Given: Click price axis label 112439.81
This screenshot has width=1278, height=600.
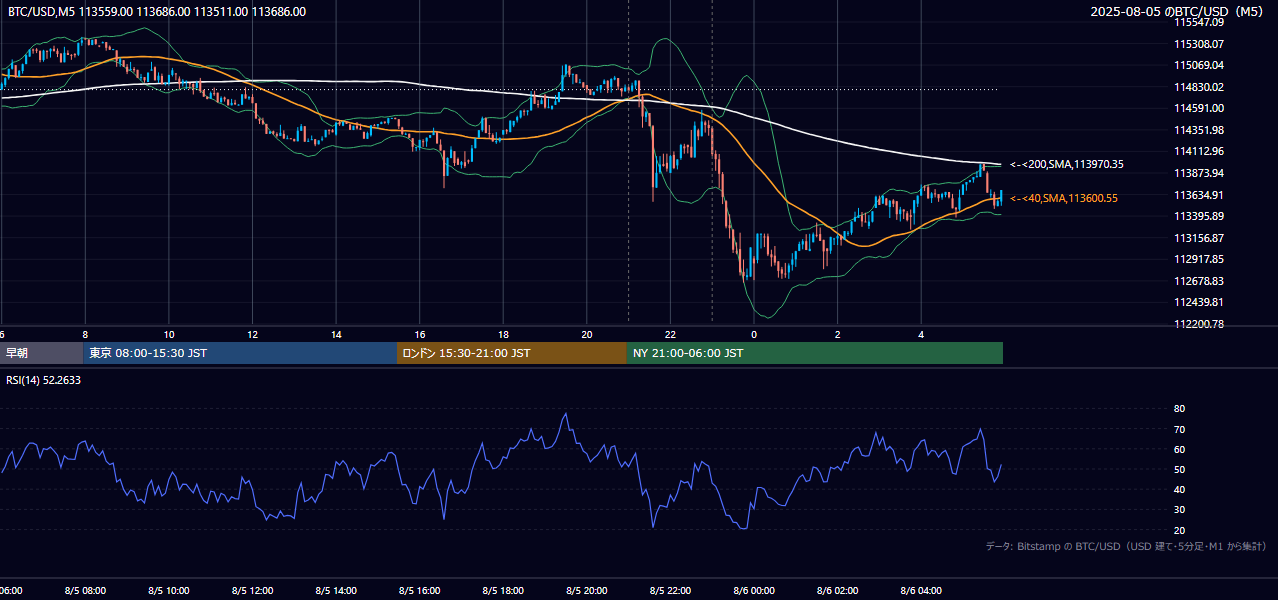Looking at the screenshot, I should [x=1199, y=302].
